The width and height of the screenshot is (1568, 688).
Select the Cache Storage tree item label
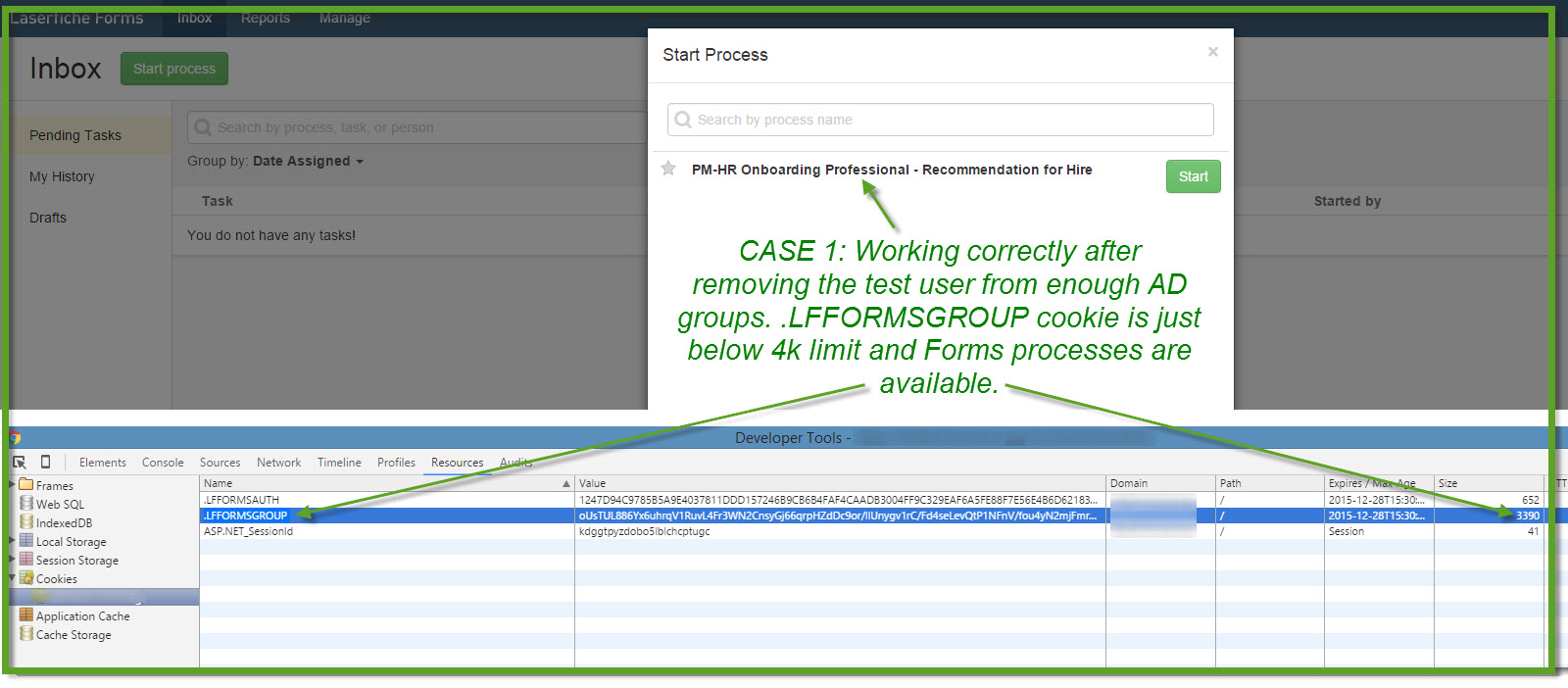[73, 635]
